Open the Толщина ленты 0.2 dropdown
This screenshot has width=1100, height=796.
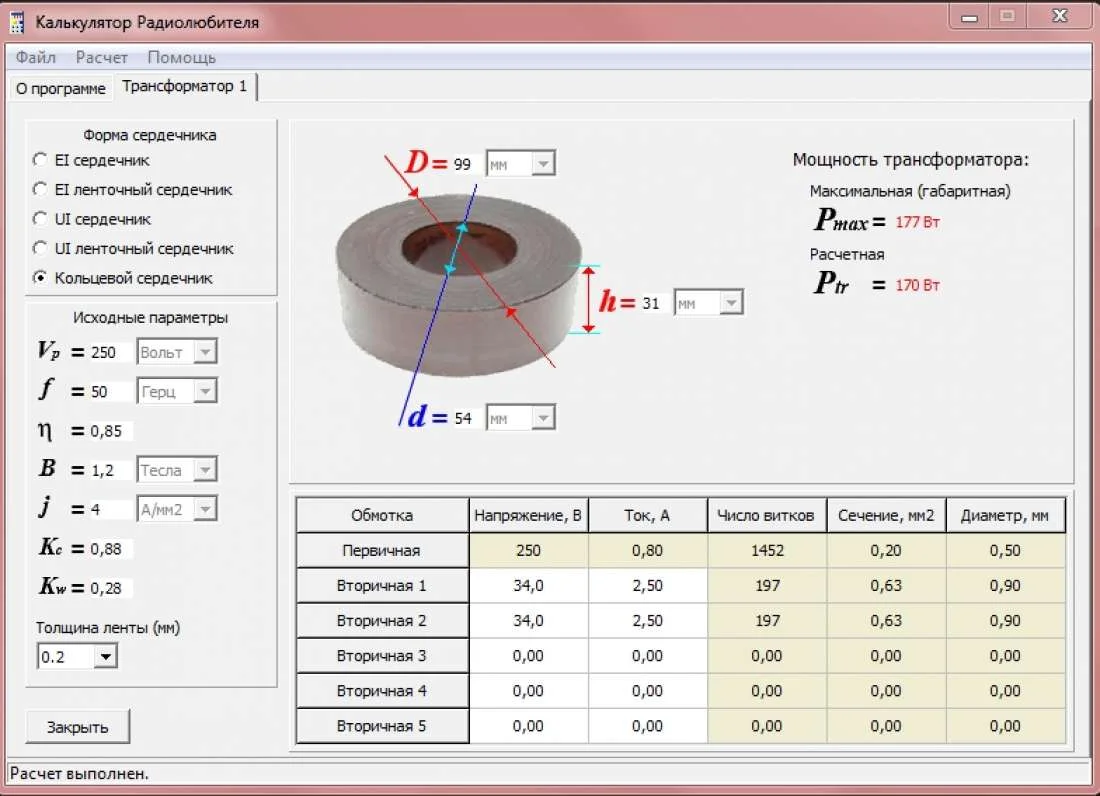click(x=77, y=656)
